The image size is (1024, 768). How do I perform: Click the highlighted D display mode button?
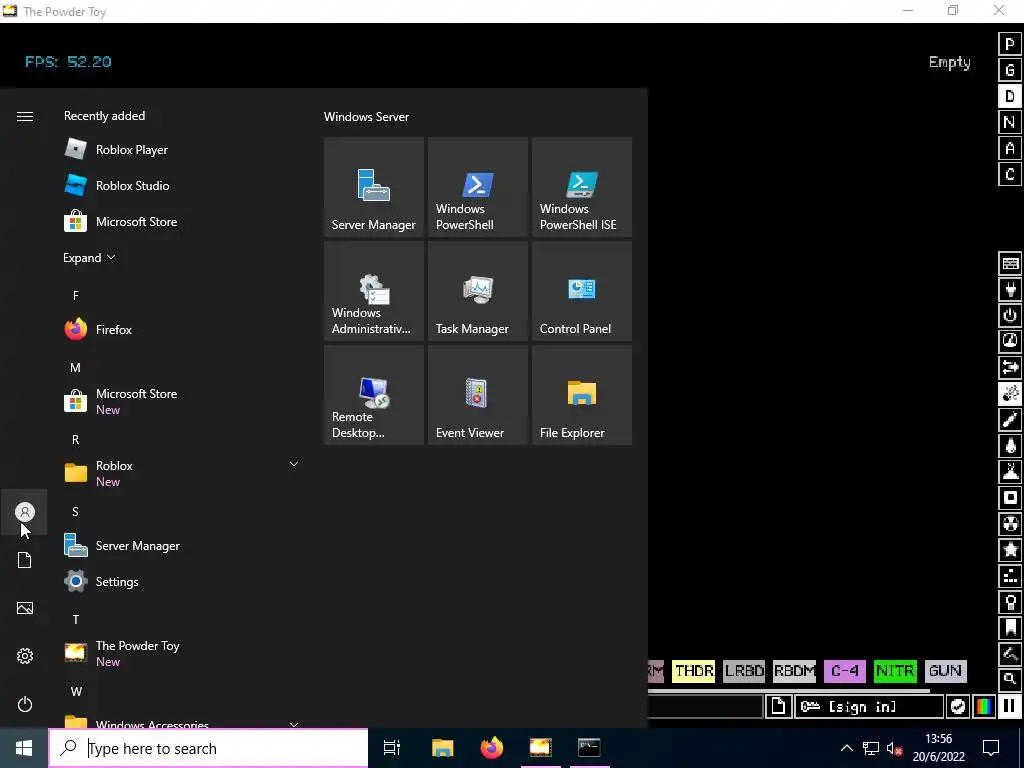coord(1010,96)
